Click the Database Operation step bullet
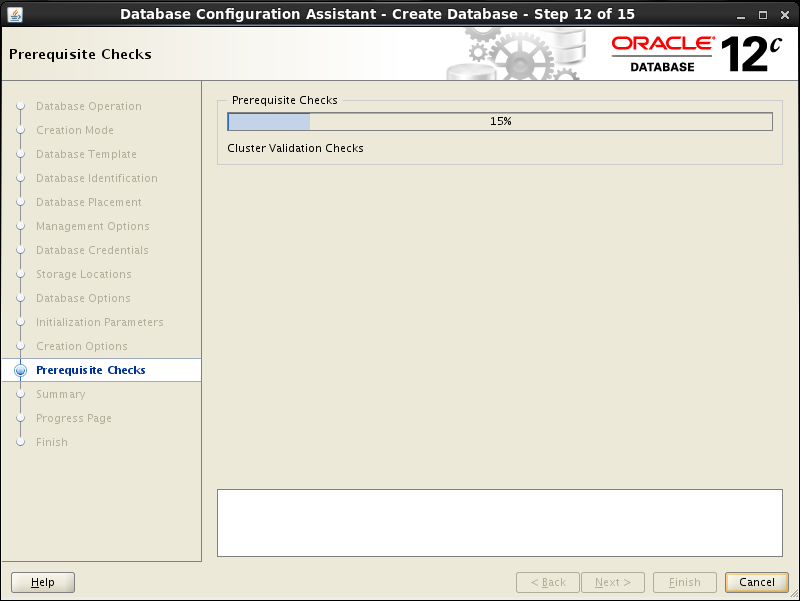The width and height of the screenshot is (800, 601). pos(20,106)
